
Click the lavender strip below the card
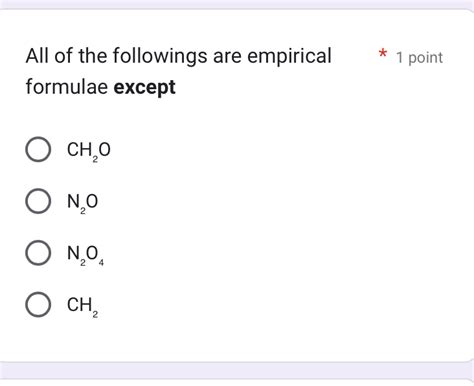click(237, 370)
